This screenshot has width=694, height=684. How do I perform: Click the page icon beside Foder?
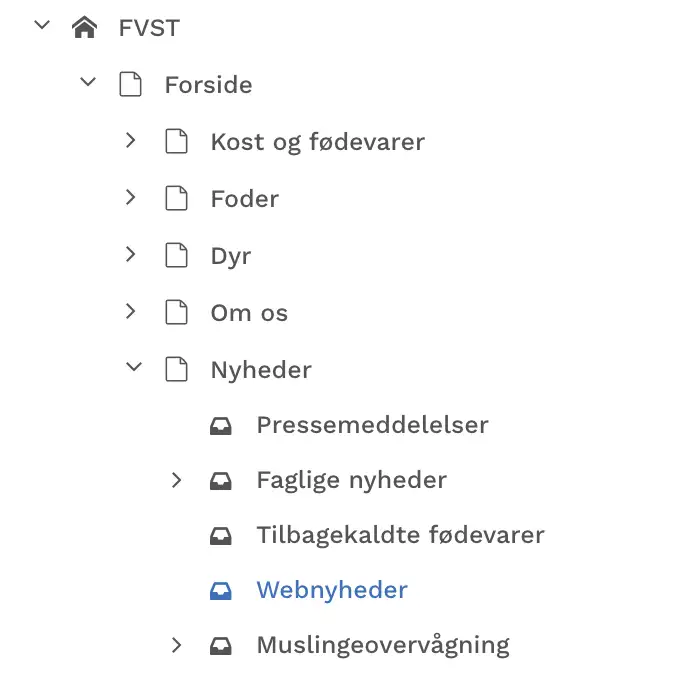click(177, 199)
